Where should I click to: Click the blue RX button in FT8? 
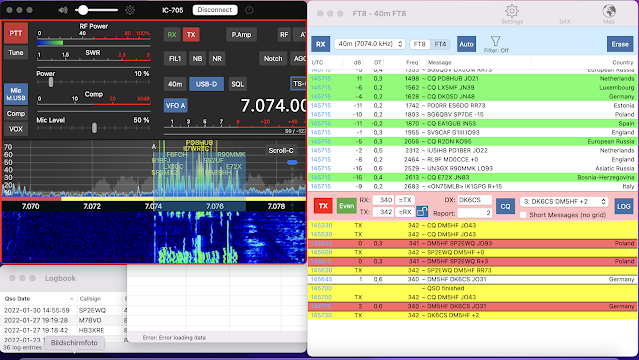321,44
